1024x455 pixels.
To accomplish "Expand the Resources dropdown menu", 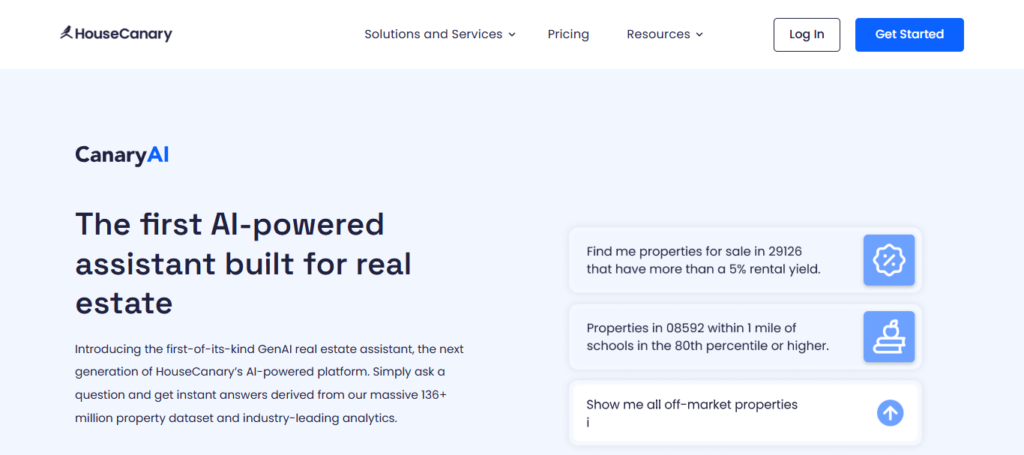I will [664, 35].
